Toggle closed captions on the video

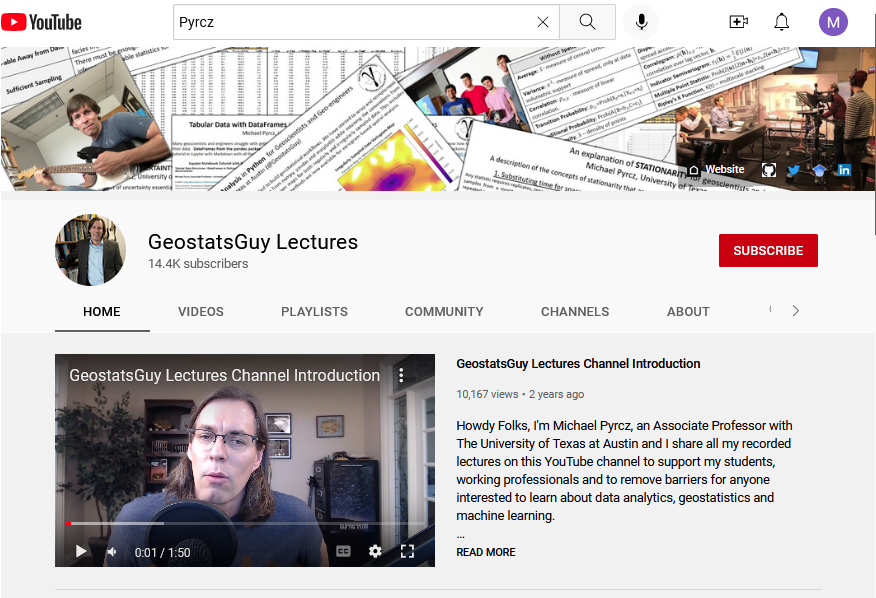pos(343,552)
